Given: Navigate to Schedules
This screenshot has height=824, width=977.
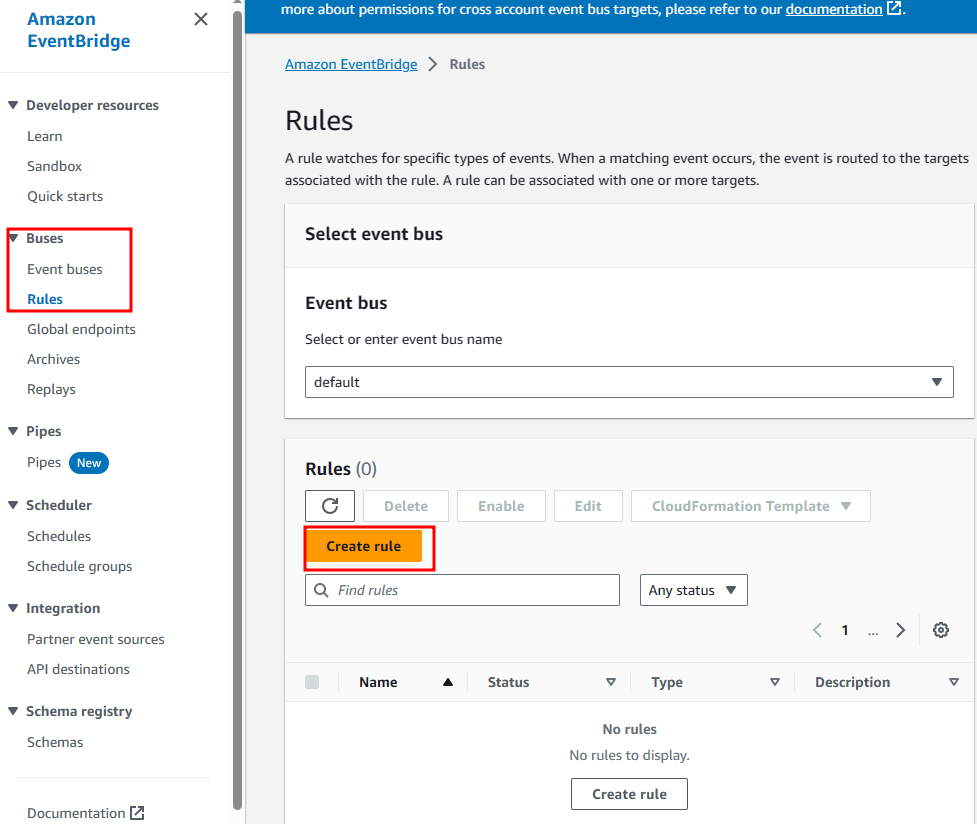Looking at the screenshot, I should (59, 536).
